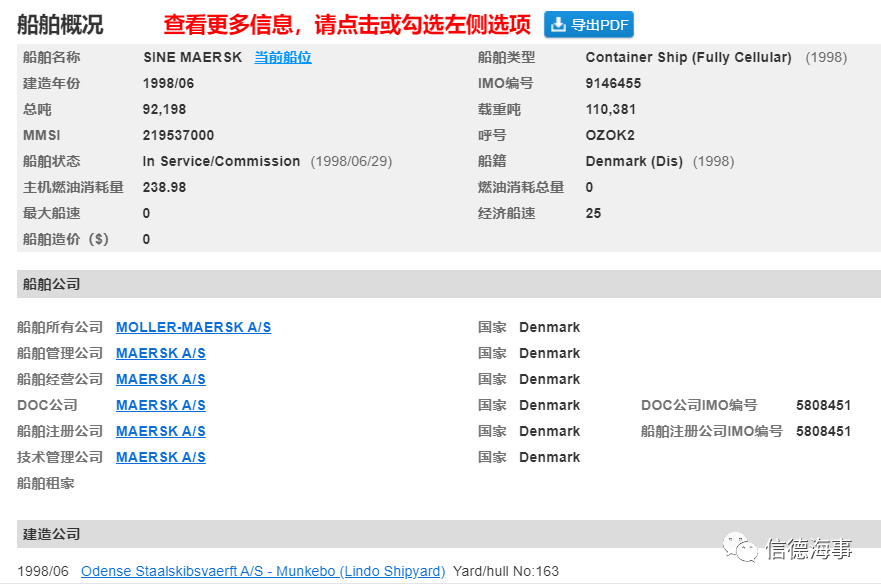Select flag Denmark (Dis) text

coord(634,161)
